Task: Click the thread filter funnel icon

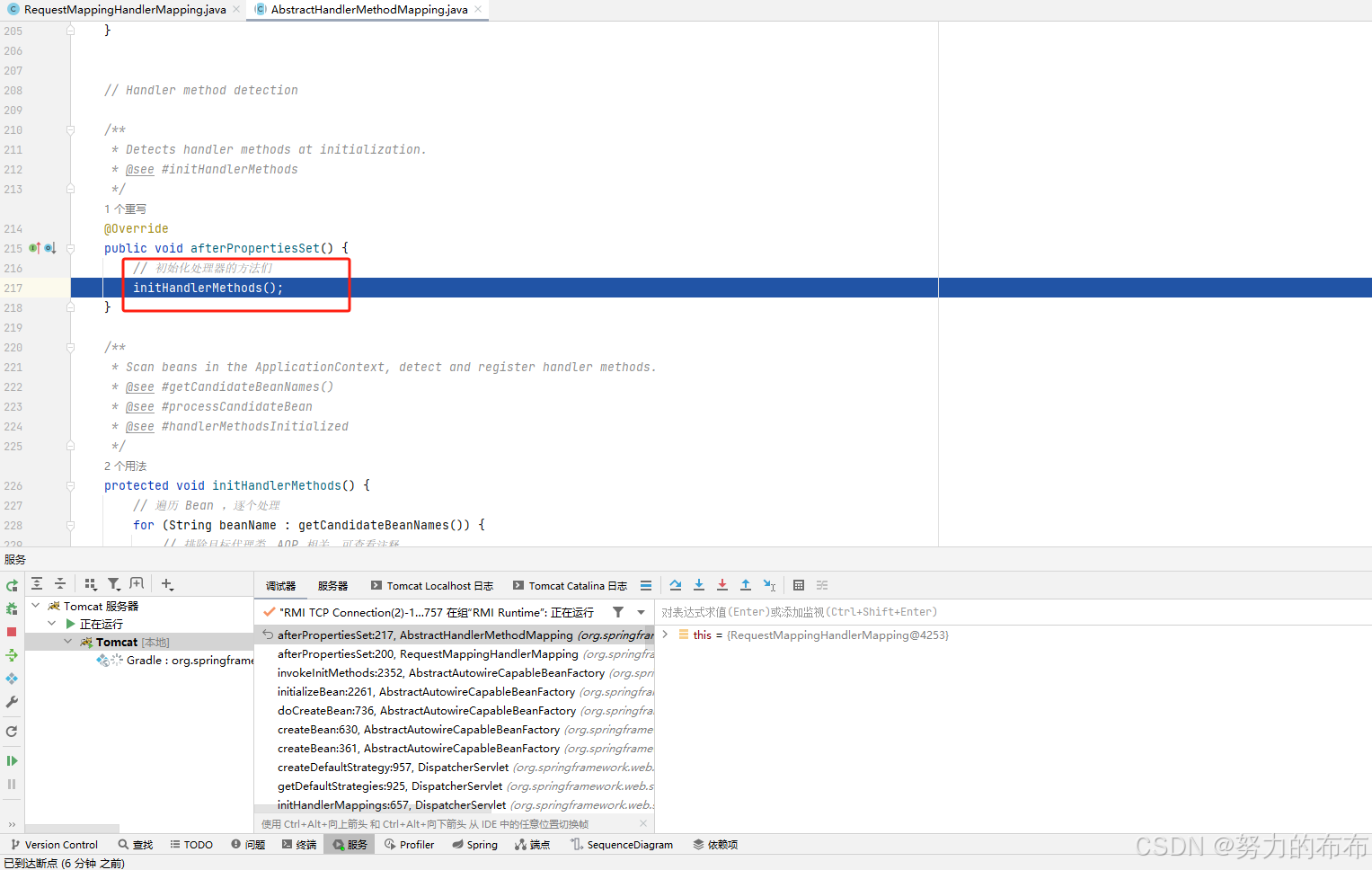Action: point(618,612)
